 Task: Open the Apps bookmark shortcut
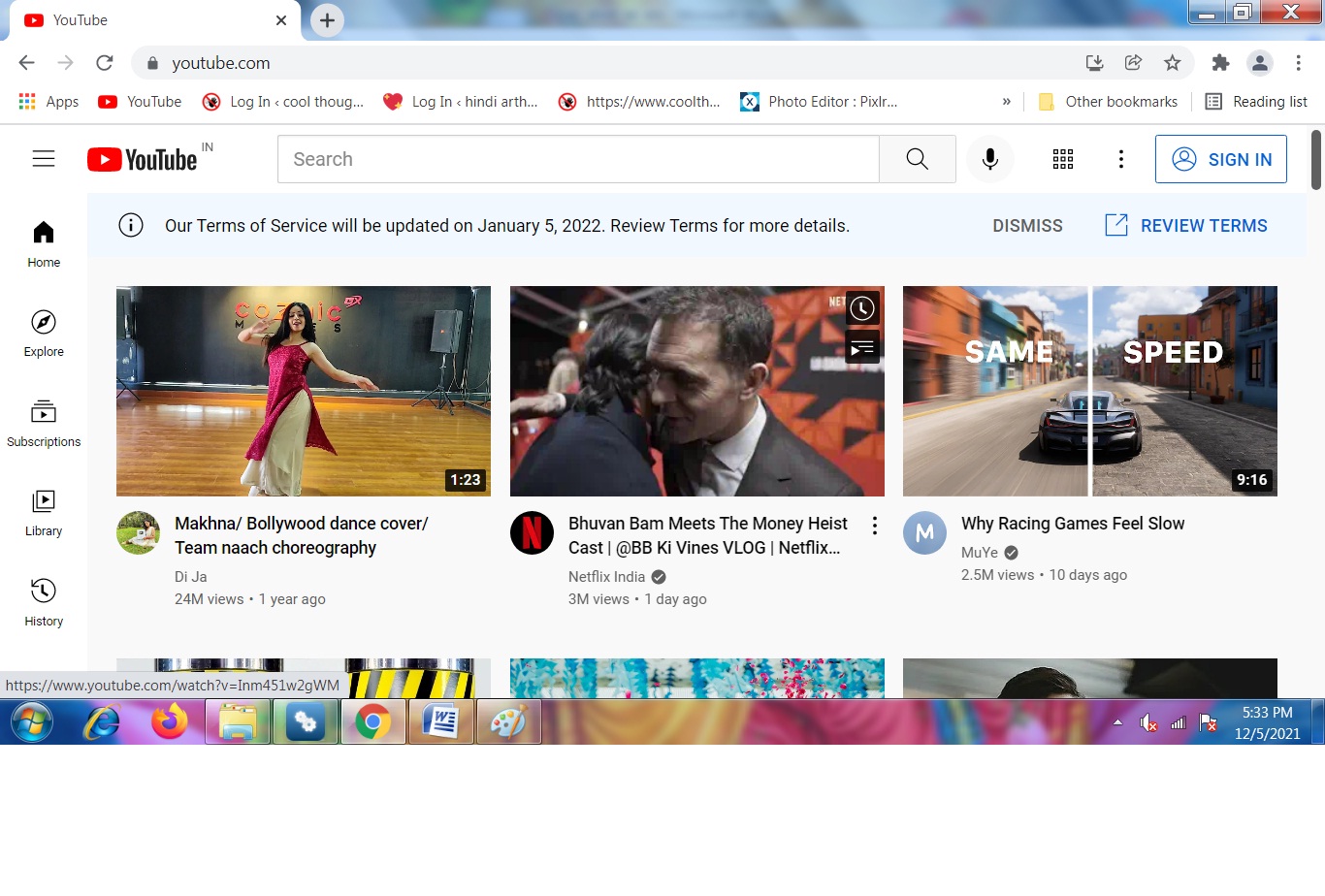[x=48, y=102]
